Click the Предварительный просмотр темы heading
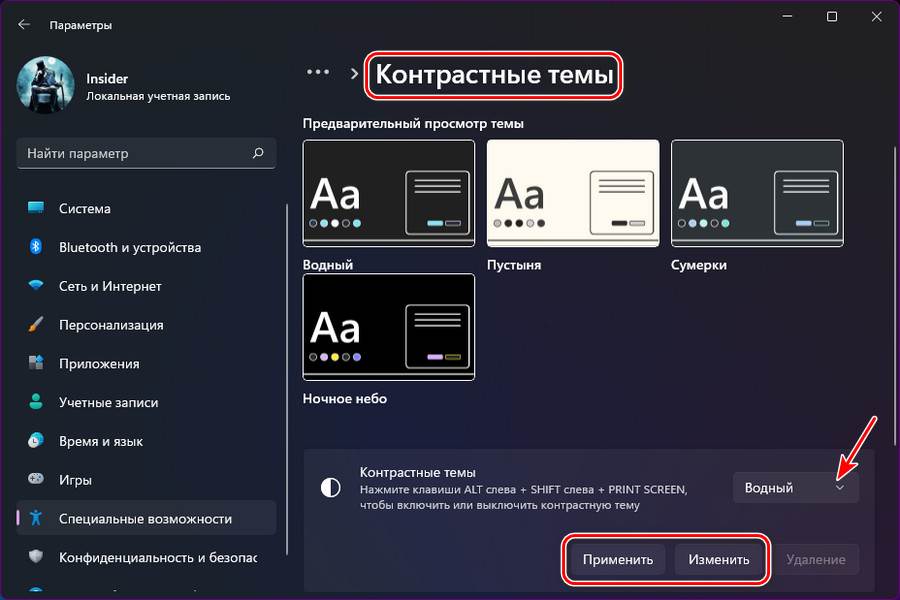This screenshot has width=900, height=600. (413, 123)
